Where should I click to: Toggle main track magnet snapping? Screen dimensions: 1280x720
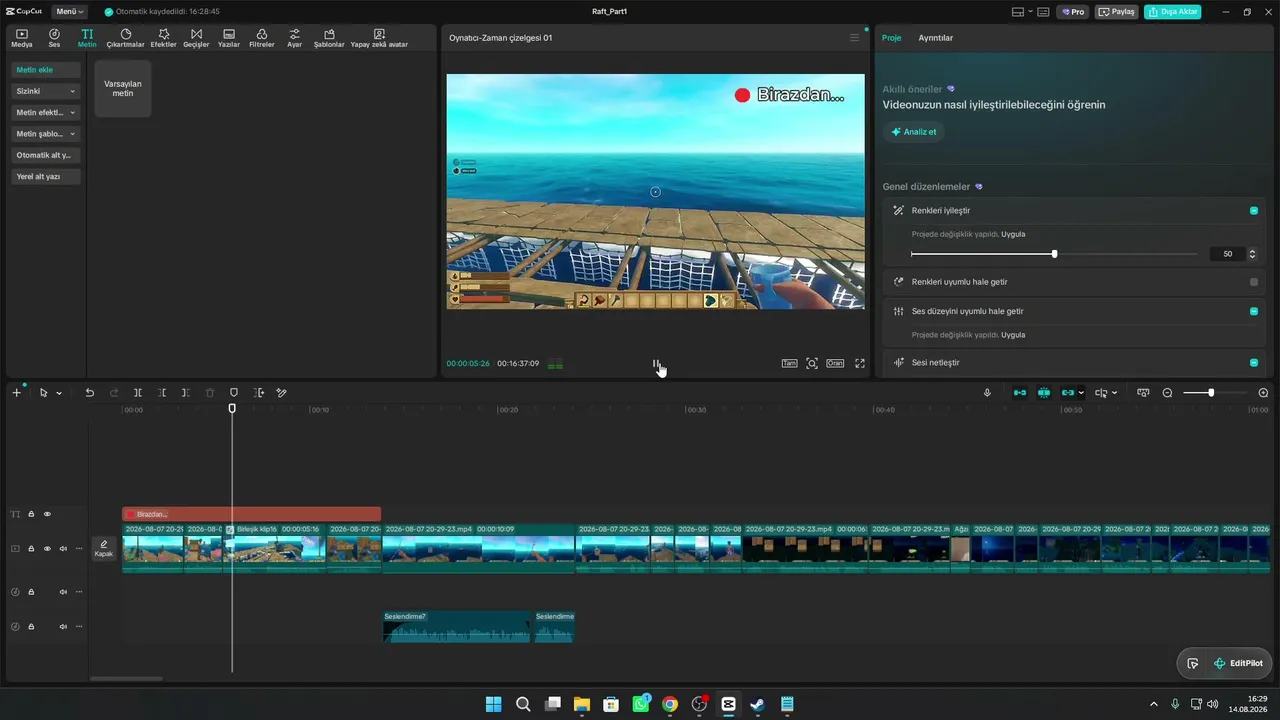coord(1020,393)
